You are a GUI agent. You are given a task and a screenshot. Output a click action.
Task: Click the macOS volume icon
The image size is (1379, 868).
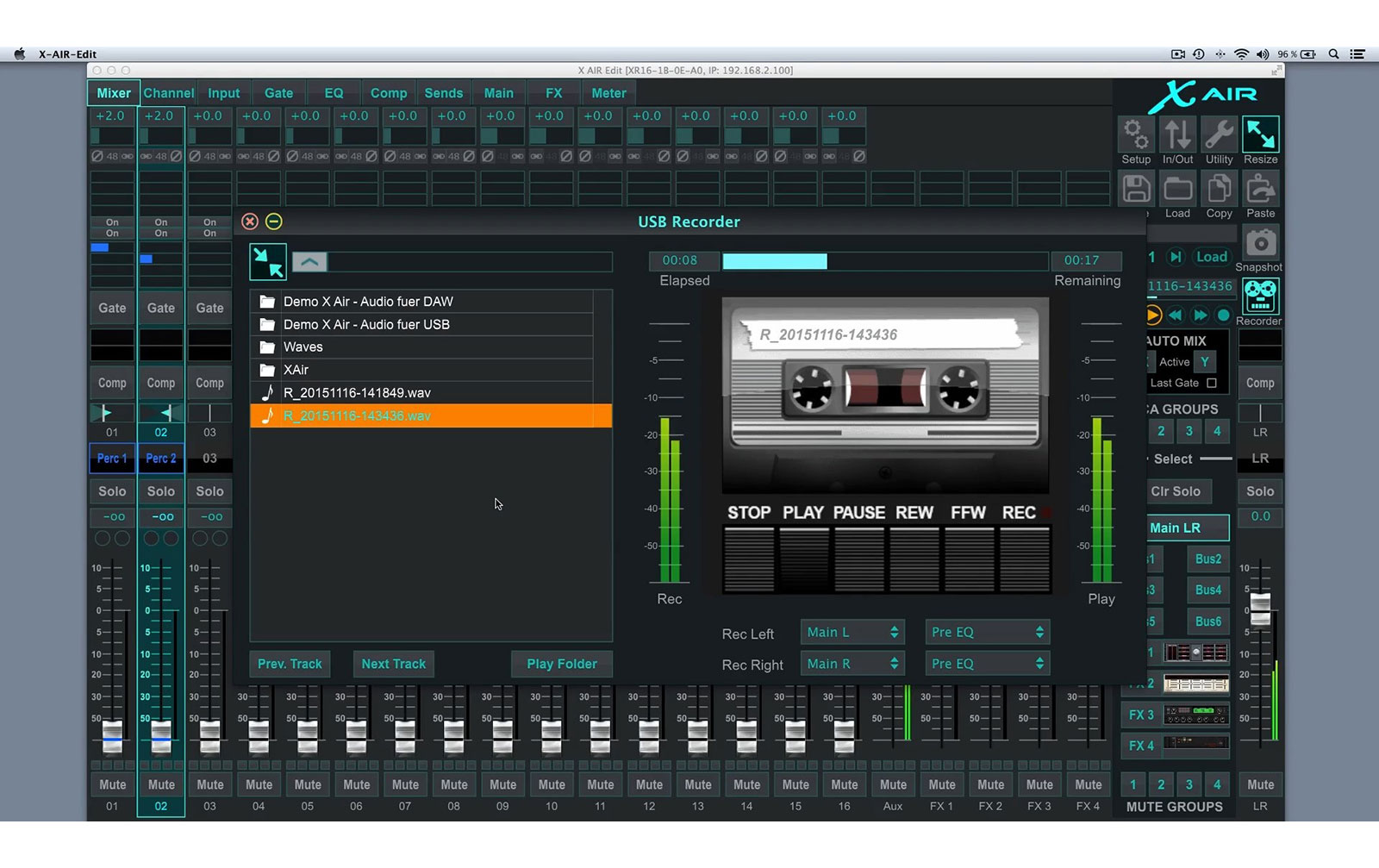pos(1263,53)
